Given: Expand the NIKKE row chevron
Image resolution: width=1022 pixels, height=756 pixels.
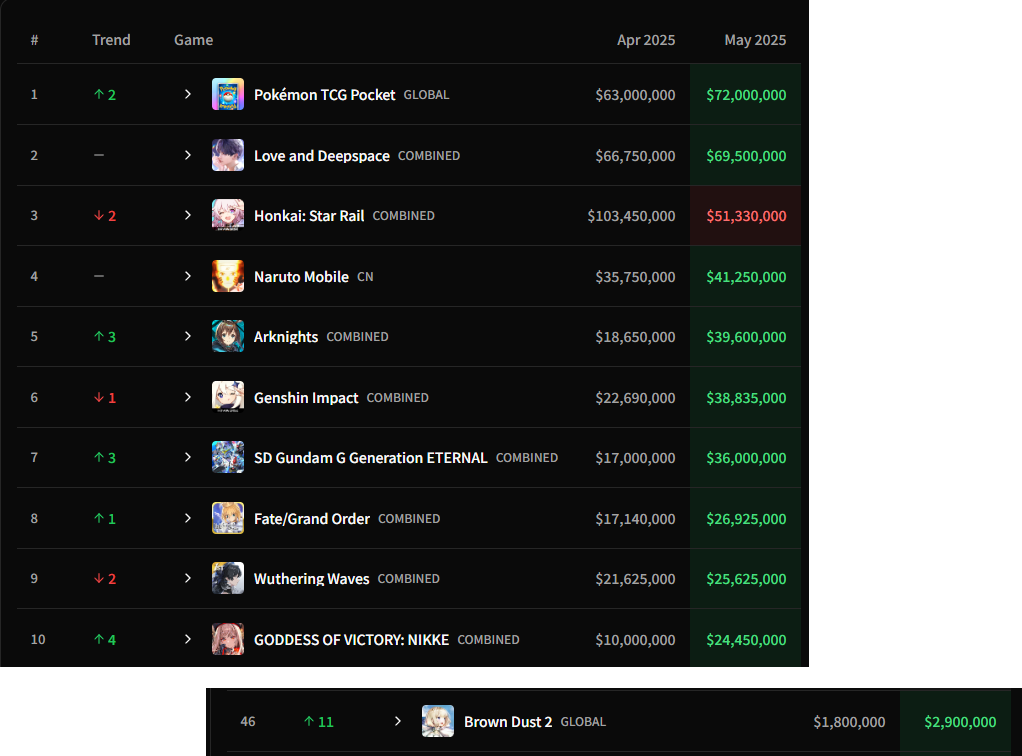Looking at the screenshot, I should click(188, 639).
